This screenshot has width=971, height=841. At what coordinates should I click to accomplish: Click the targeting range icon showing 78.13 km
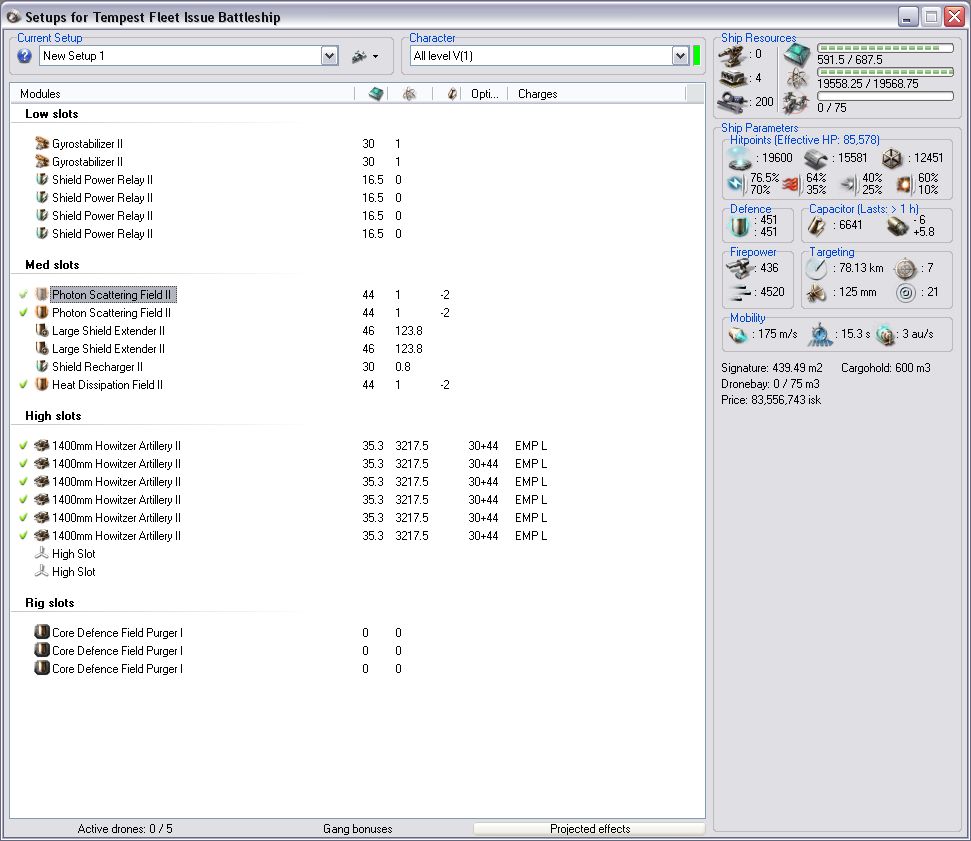click(816, 268)
